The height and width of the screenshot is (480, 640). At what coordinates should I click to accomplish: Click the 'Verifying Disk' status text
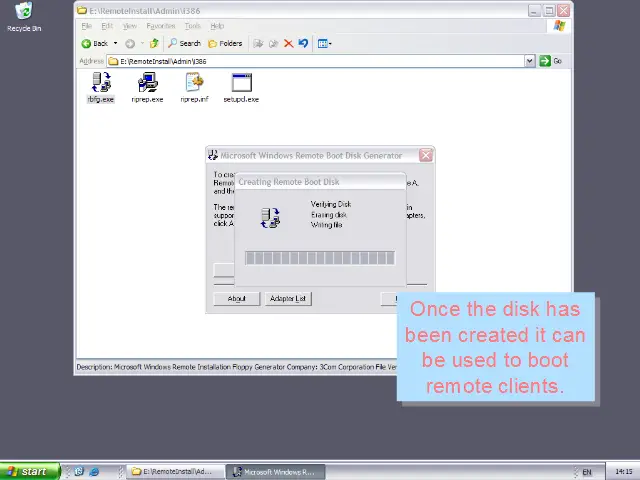point(331,204)
